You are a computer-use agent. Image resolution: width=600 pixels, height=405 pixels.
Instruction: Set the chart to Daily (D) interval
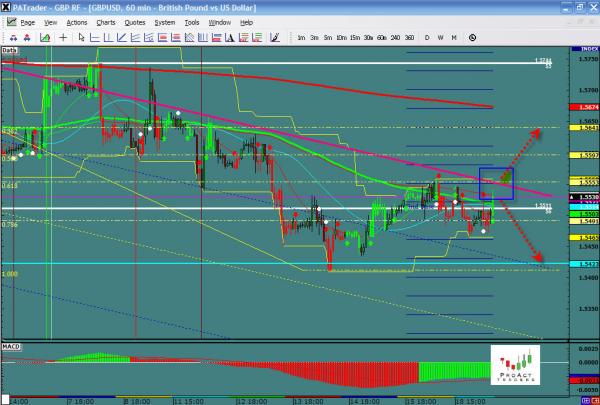[x=427, y=37]
